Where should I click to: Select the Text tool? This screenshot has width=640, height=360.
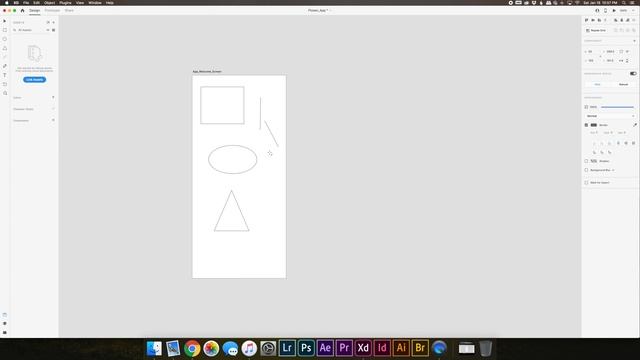pos(5,75)
